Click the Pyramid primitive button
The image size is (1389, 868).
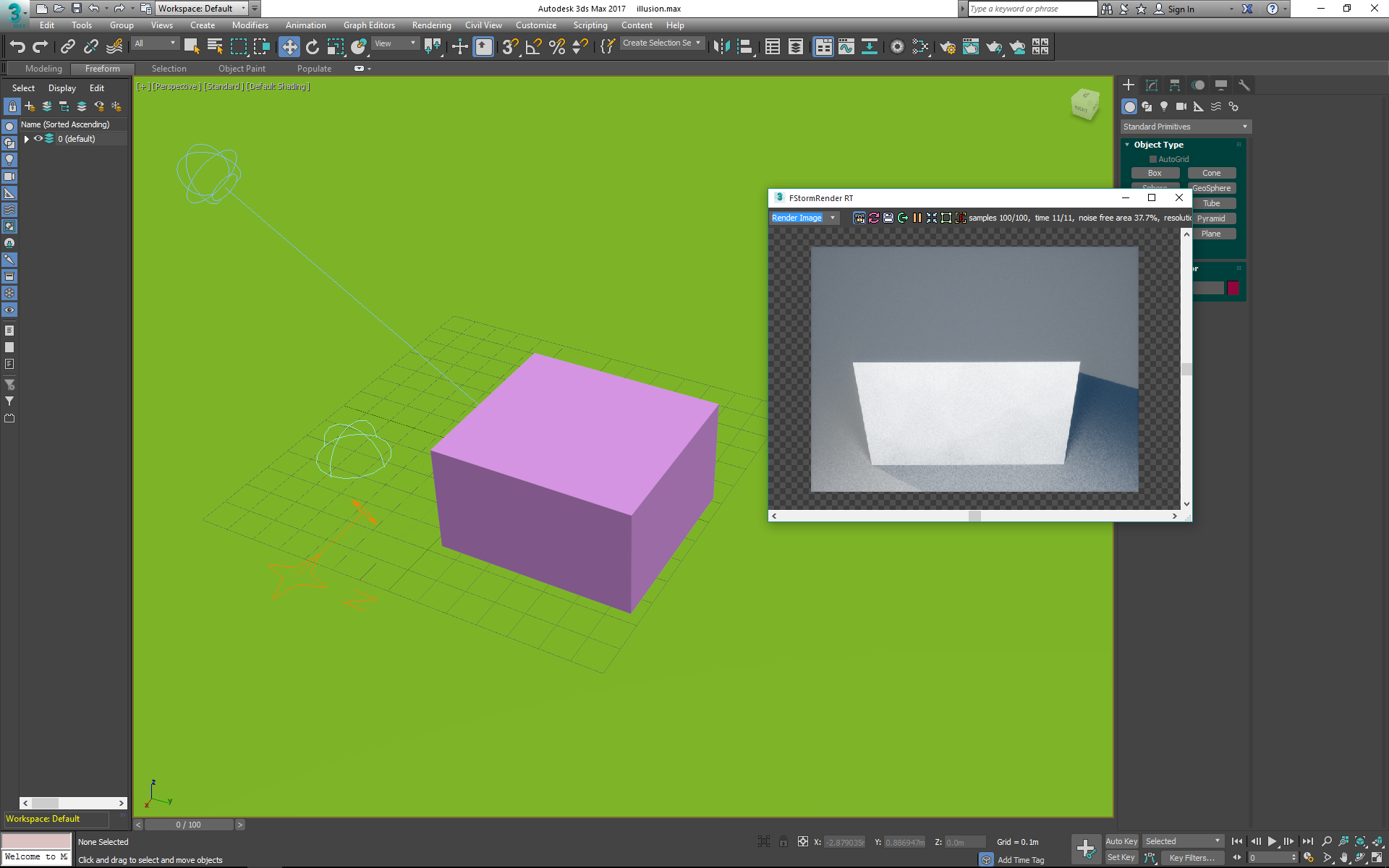click(1211, 218)
